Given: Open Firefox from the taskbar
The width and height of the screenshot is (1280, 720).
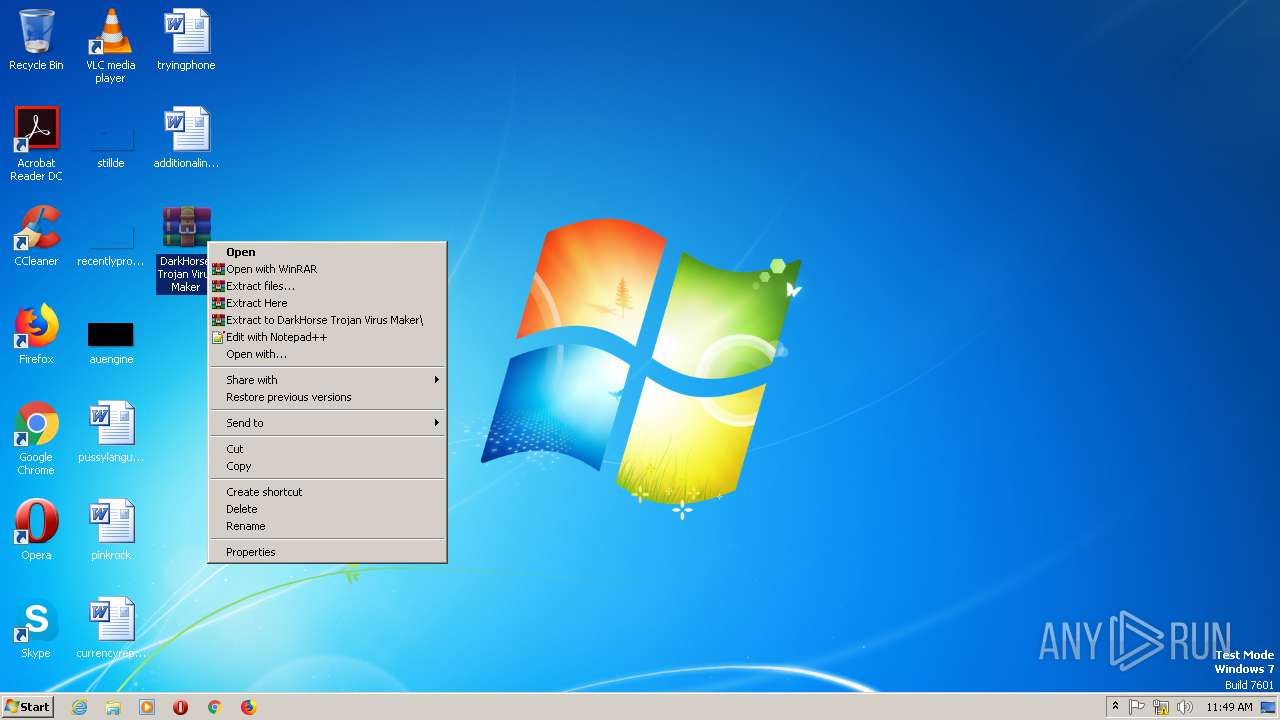Looking at the screenshot, I should (x=248, y=707).
